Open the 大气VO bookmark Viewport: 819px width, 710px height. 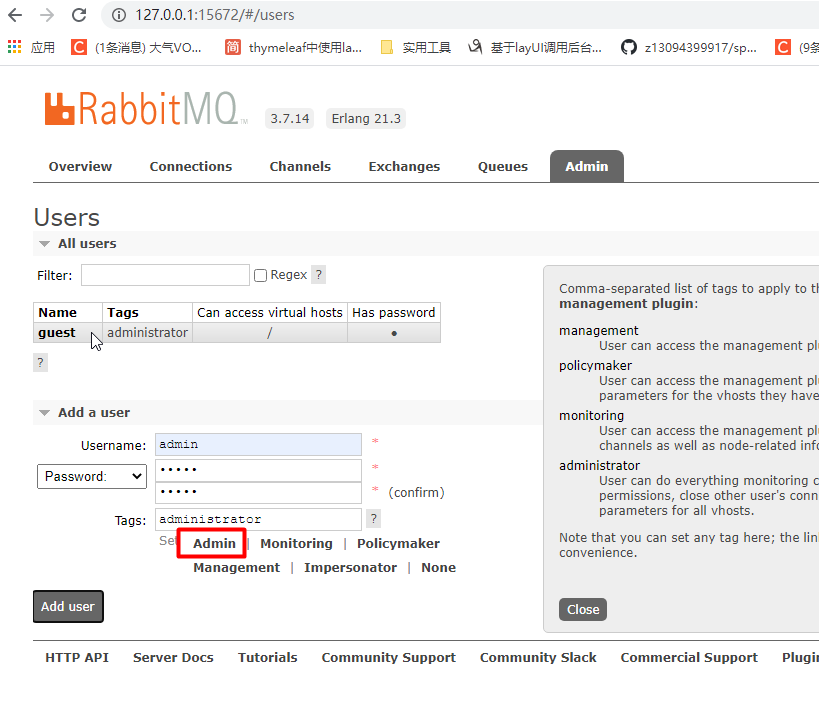136,48
